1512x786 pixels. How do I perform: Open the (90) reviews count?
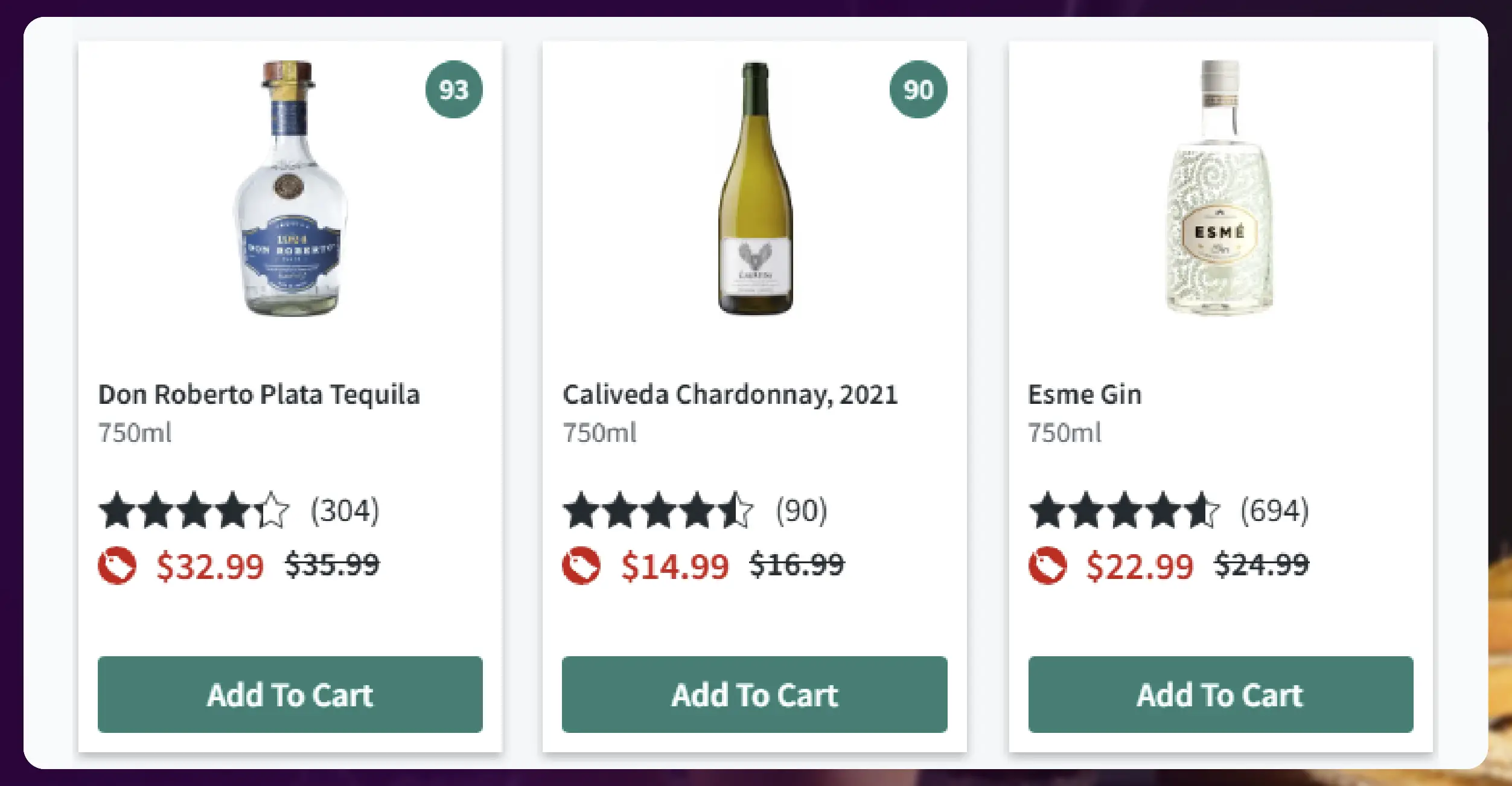click(802, 511)
